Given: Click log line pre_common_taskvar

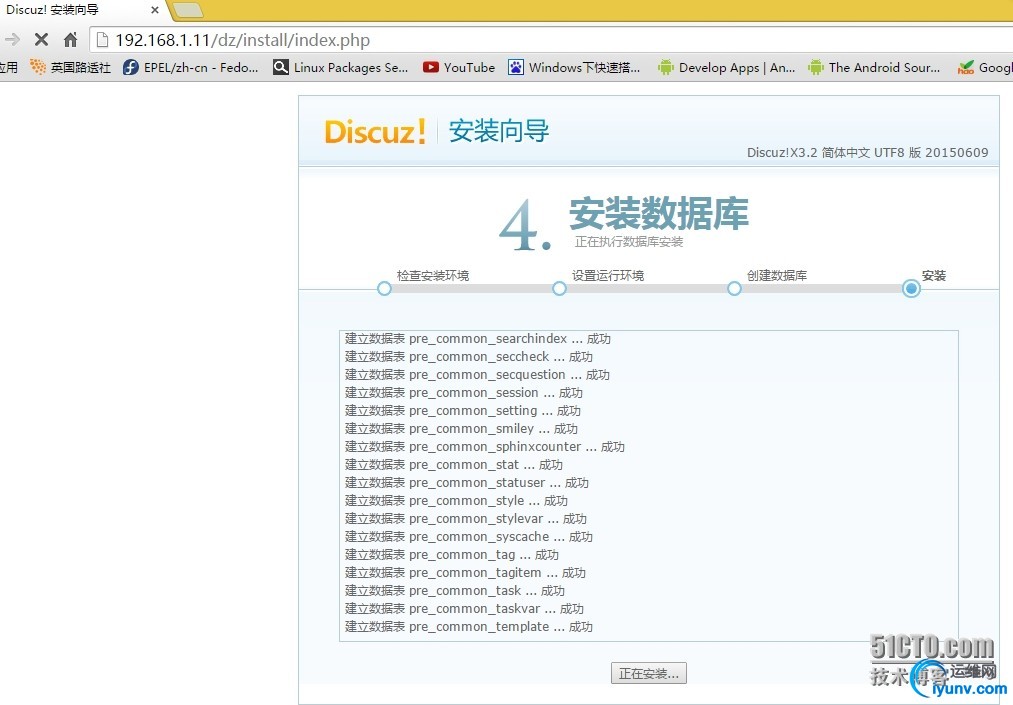Looking at the screenshot, I should [x=465, y=609].
